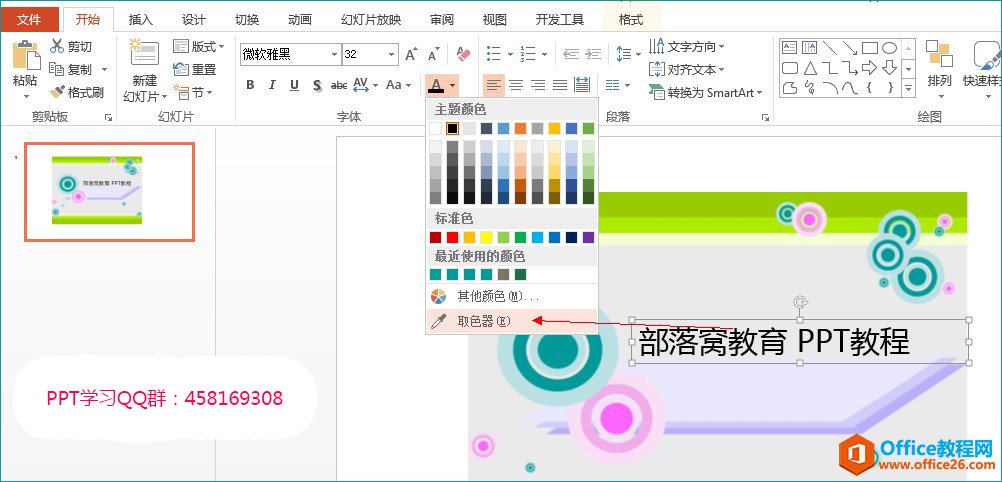
Task: Select the slide 1 thumbnail
Action: point(109,191)
